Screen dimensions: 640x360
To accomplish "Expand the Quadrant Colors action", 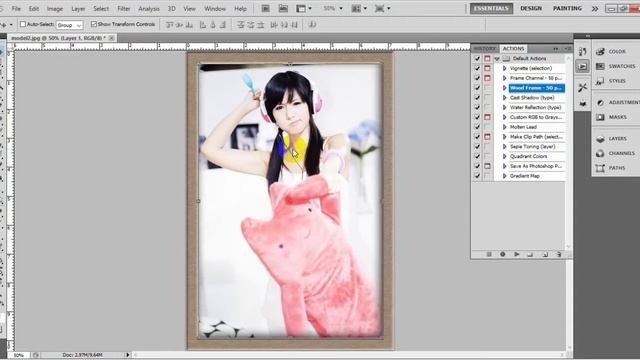I will 504,156.
